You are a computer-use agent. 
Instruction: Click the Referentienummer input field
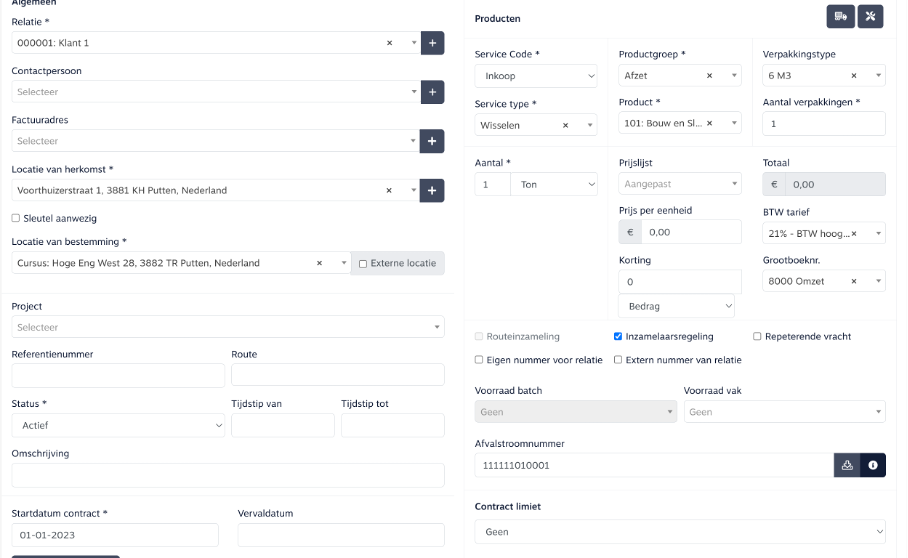click(x=118, y=375)
